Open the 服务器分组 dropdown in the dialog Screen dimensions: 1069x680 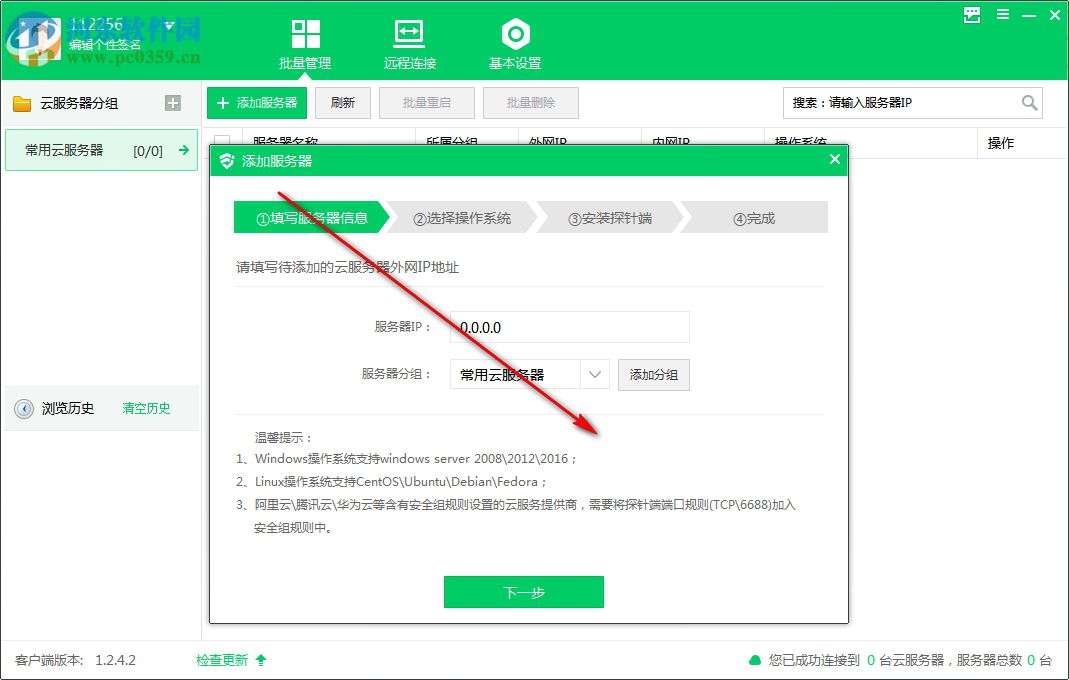(596, 374)
